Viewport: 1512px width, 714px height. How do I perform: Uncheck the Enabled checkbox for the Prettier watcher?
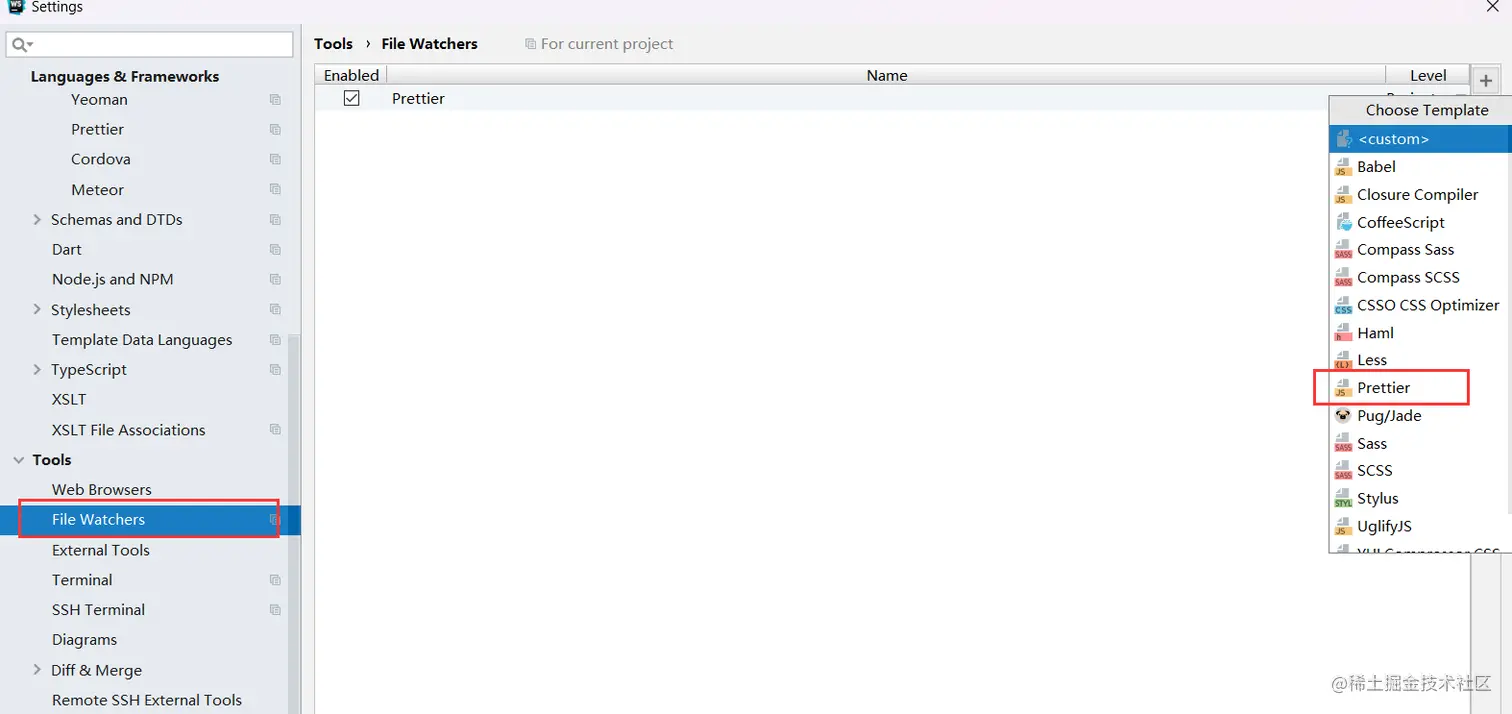pyautogui.click(x=352, y=98)
